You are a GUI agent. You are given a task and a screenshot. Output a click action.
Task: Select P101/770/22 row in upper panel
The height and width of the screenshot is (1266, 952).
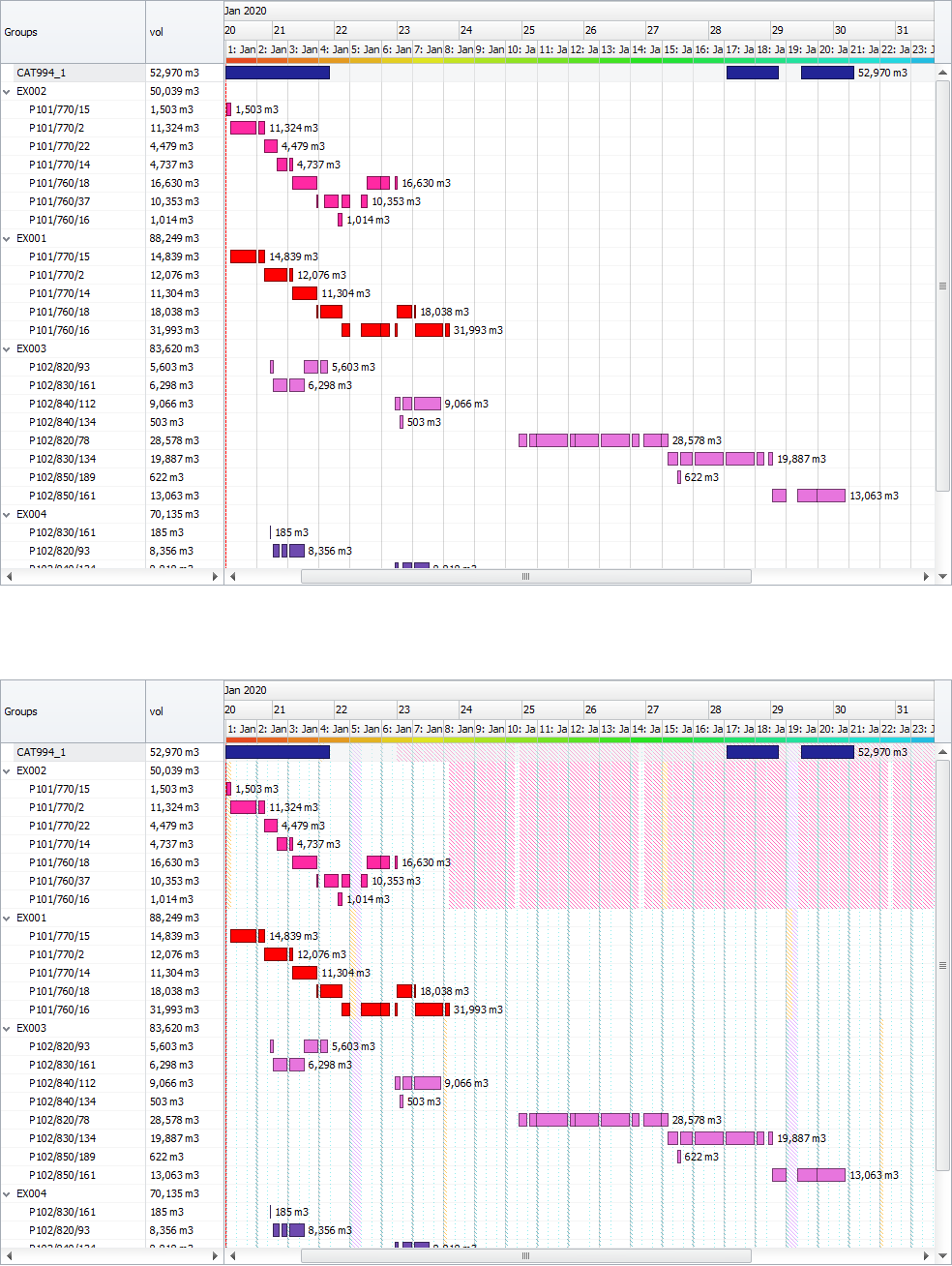coord(111,146)
